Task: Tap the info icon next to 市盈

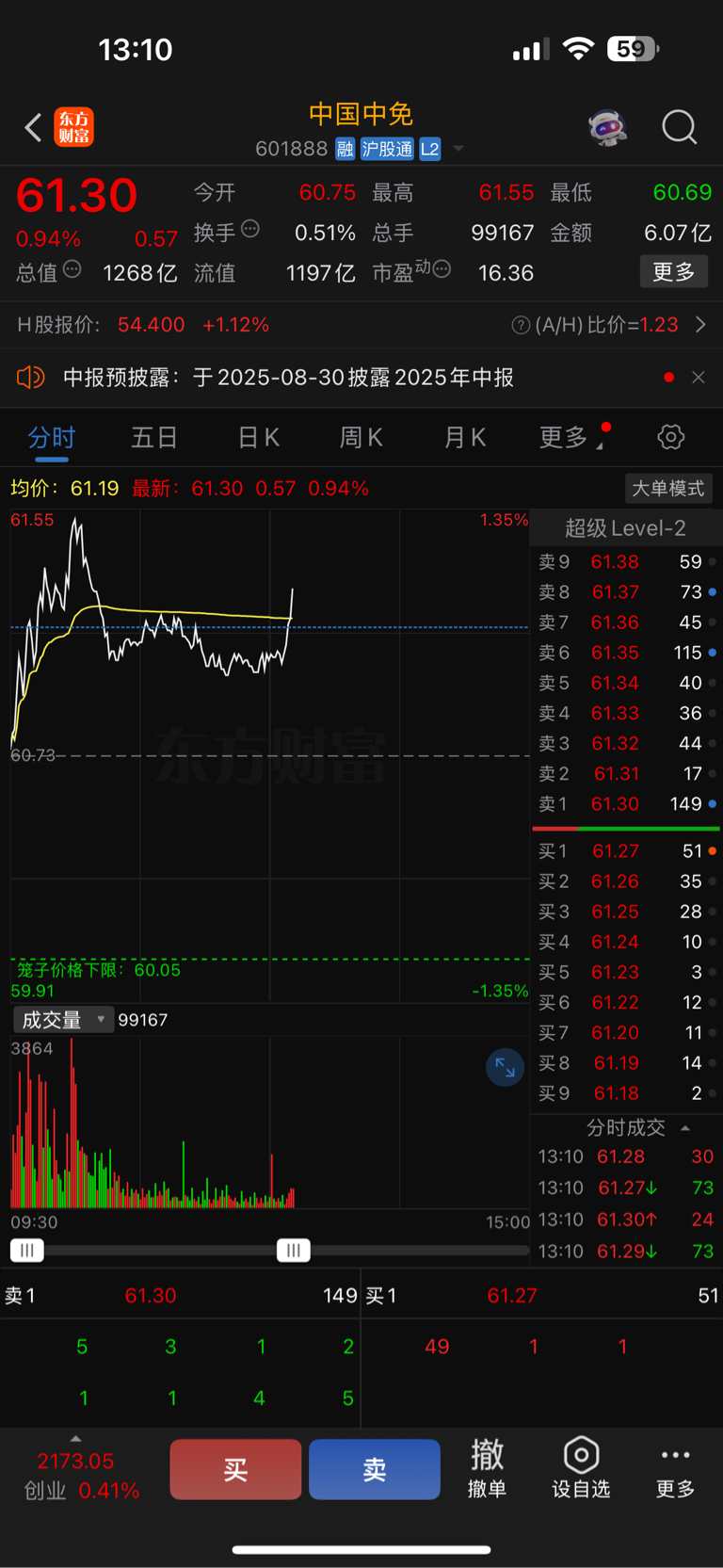Action: (442, 269)
